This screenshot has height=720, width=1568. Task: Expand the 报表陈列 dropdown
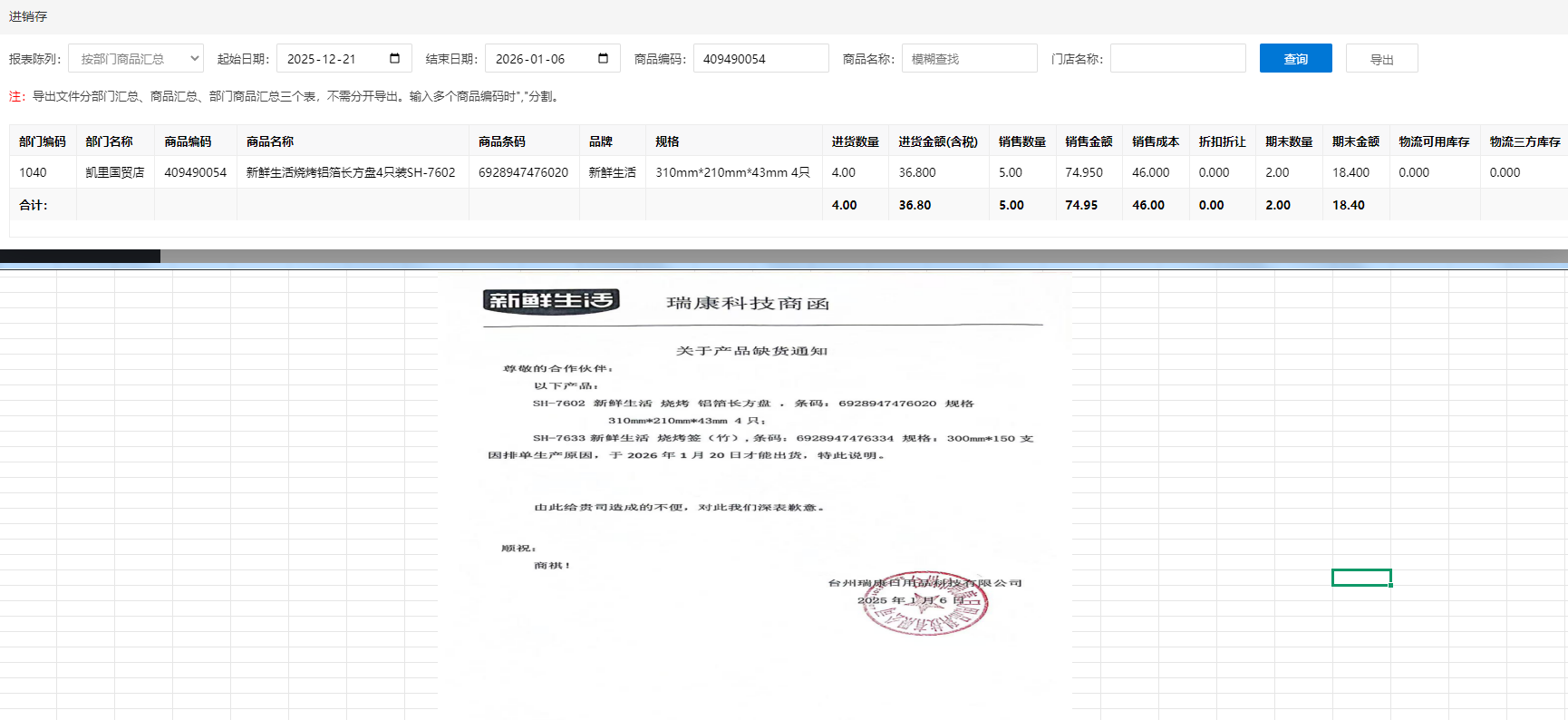136,59
